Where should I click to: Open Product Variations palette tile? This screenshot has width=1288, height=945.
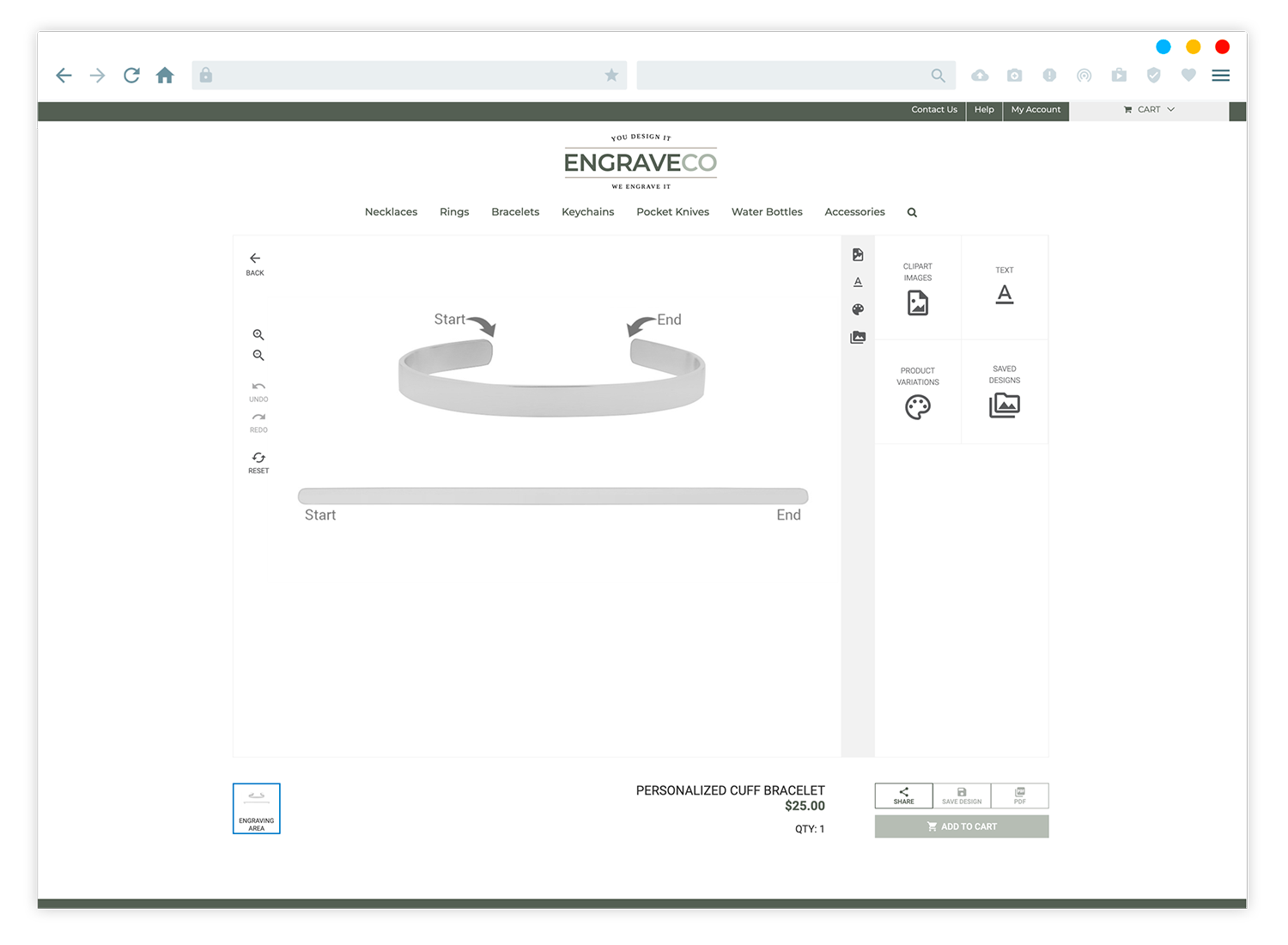click(917, 393)
